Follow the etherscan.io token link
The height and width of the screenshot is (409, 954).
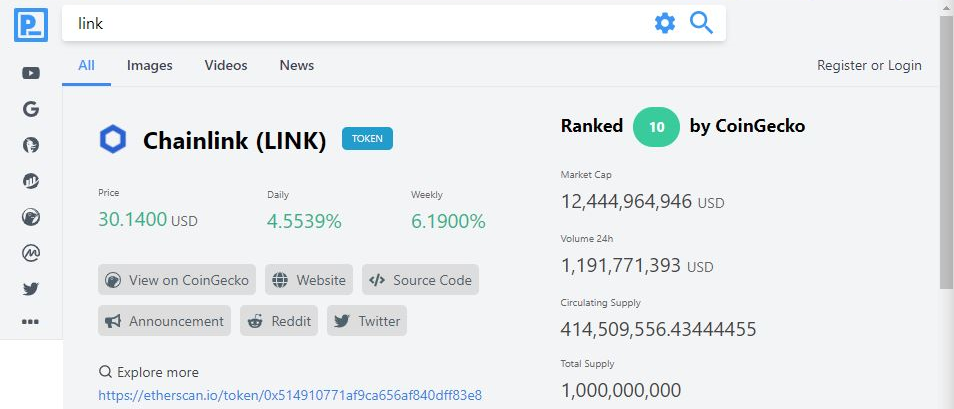pyautogui.click(x=290, y=396)
